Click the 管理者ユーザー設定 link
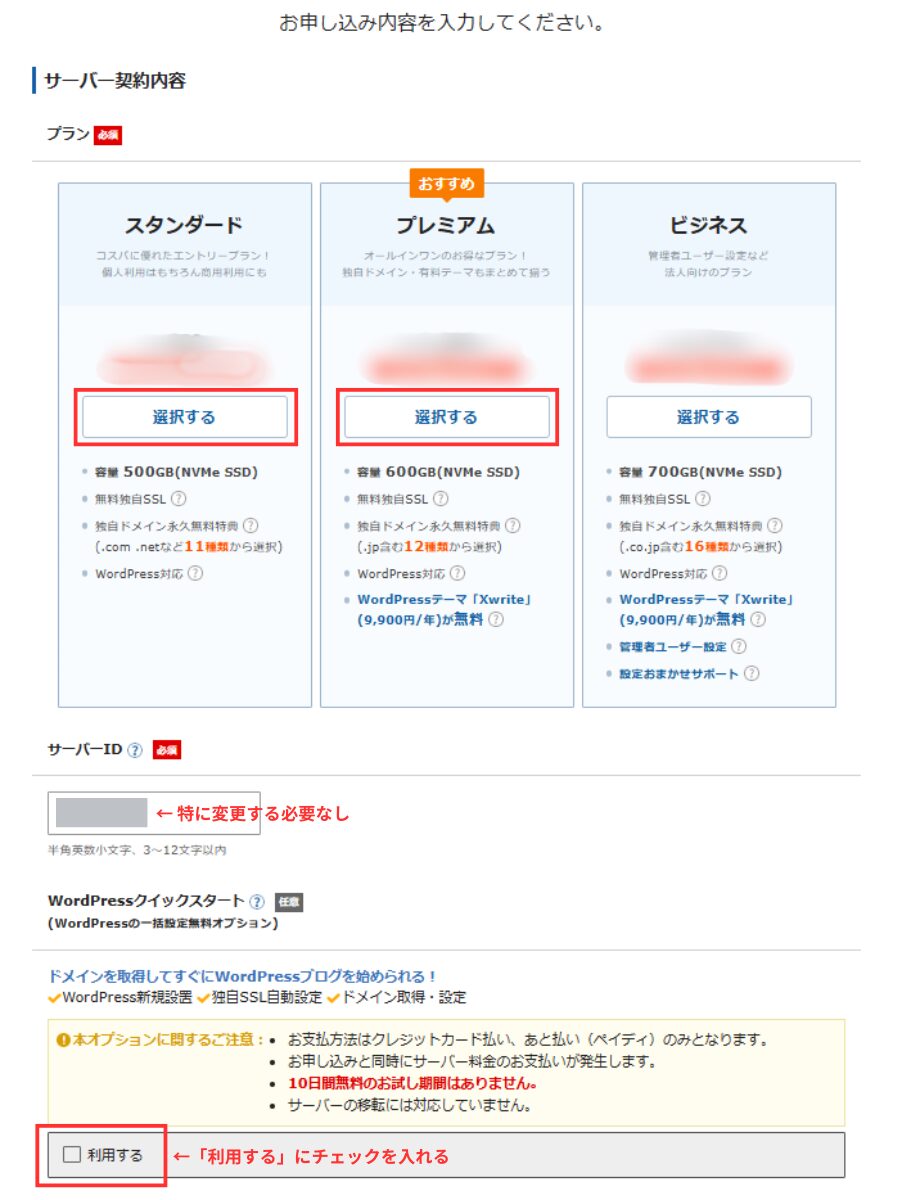900x1200 pixels. click(x=672, y=647)
